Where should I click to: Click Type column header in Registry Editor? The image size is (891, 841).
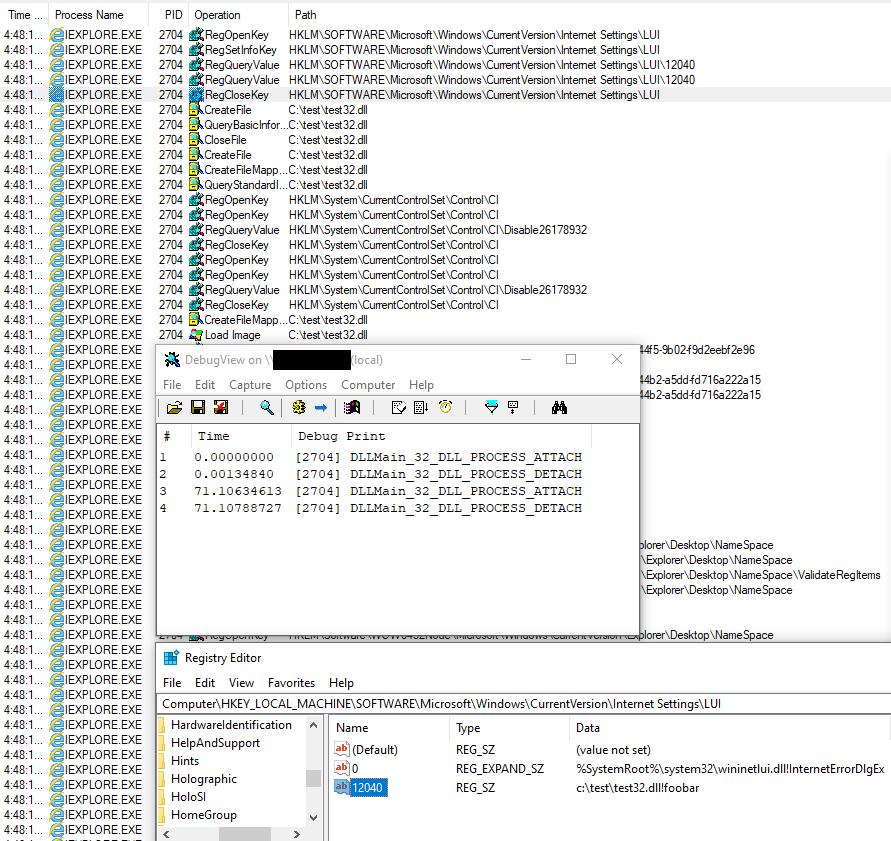[510, 727]
